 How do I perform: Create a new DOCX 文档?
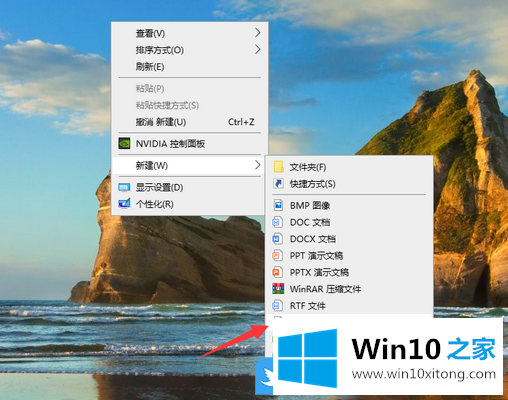[x=349, y=239]
